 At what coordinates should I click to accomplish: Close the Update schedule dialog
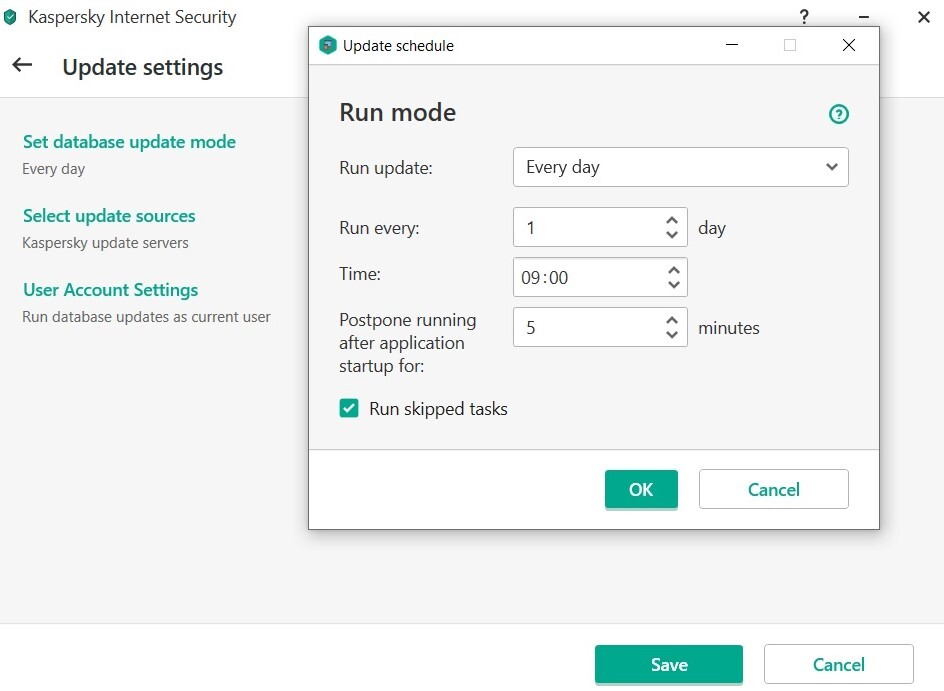tap(849, 45)
